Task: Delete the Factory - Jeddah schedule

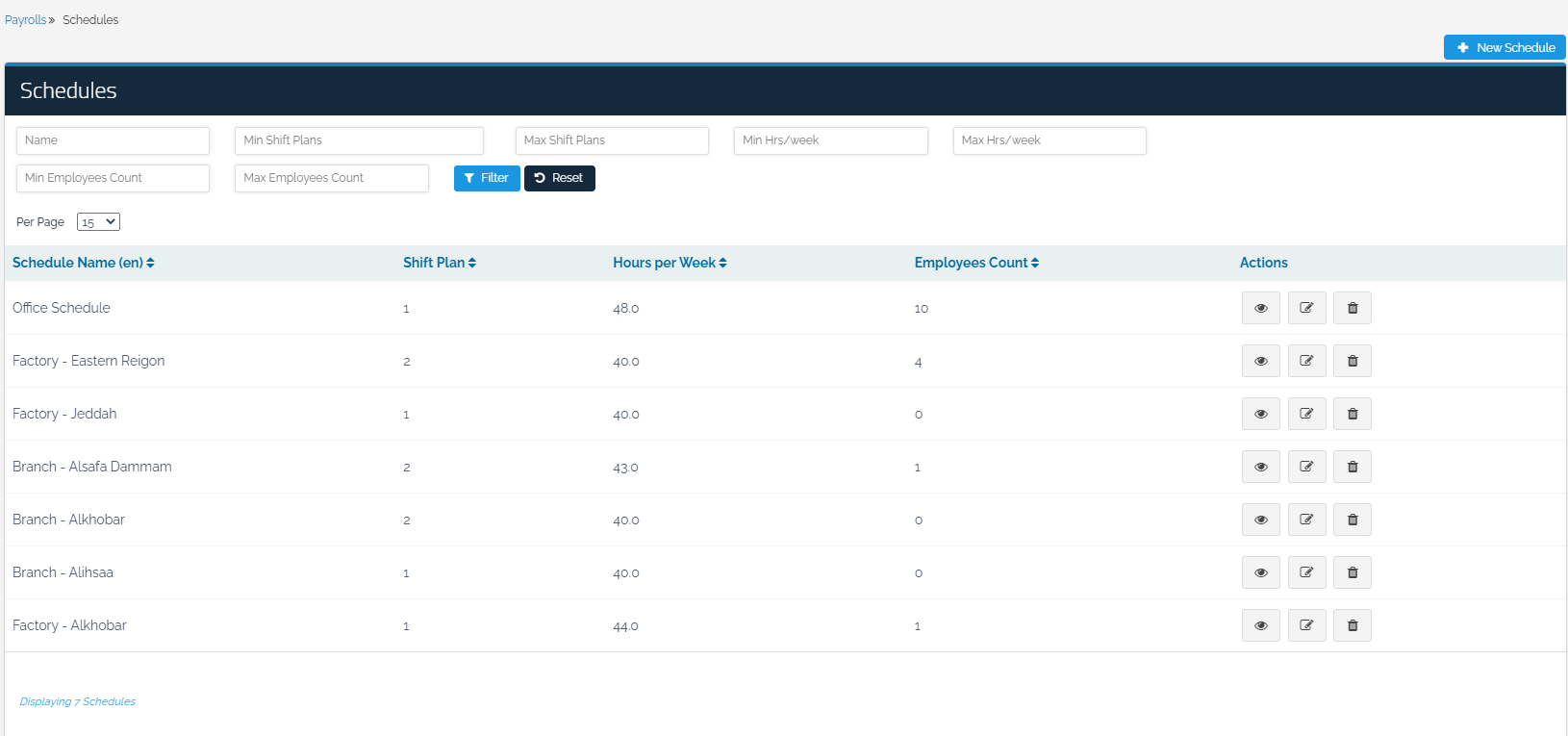Action: 1352,414
